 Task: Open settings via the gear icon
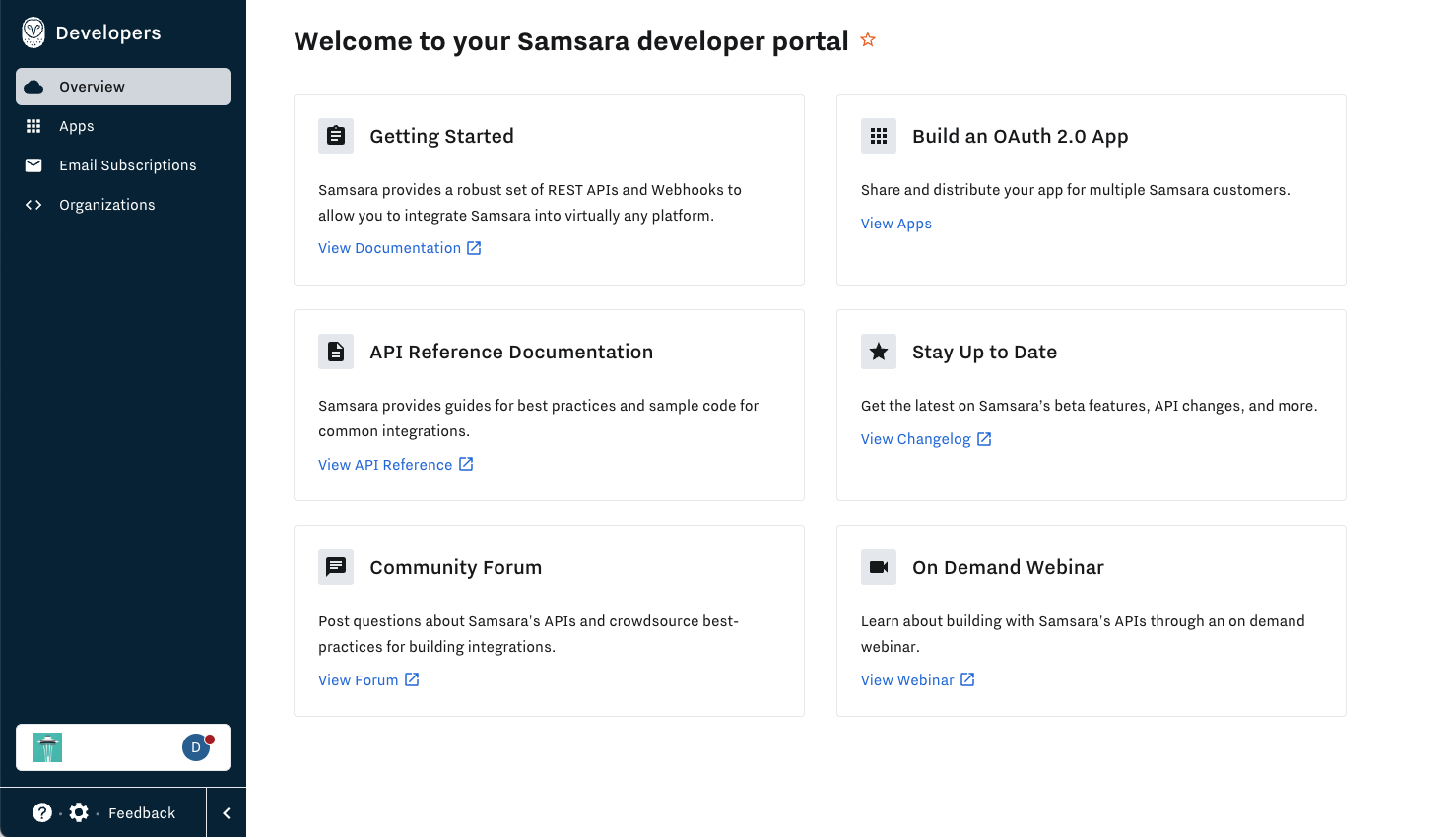(79, 812)
